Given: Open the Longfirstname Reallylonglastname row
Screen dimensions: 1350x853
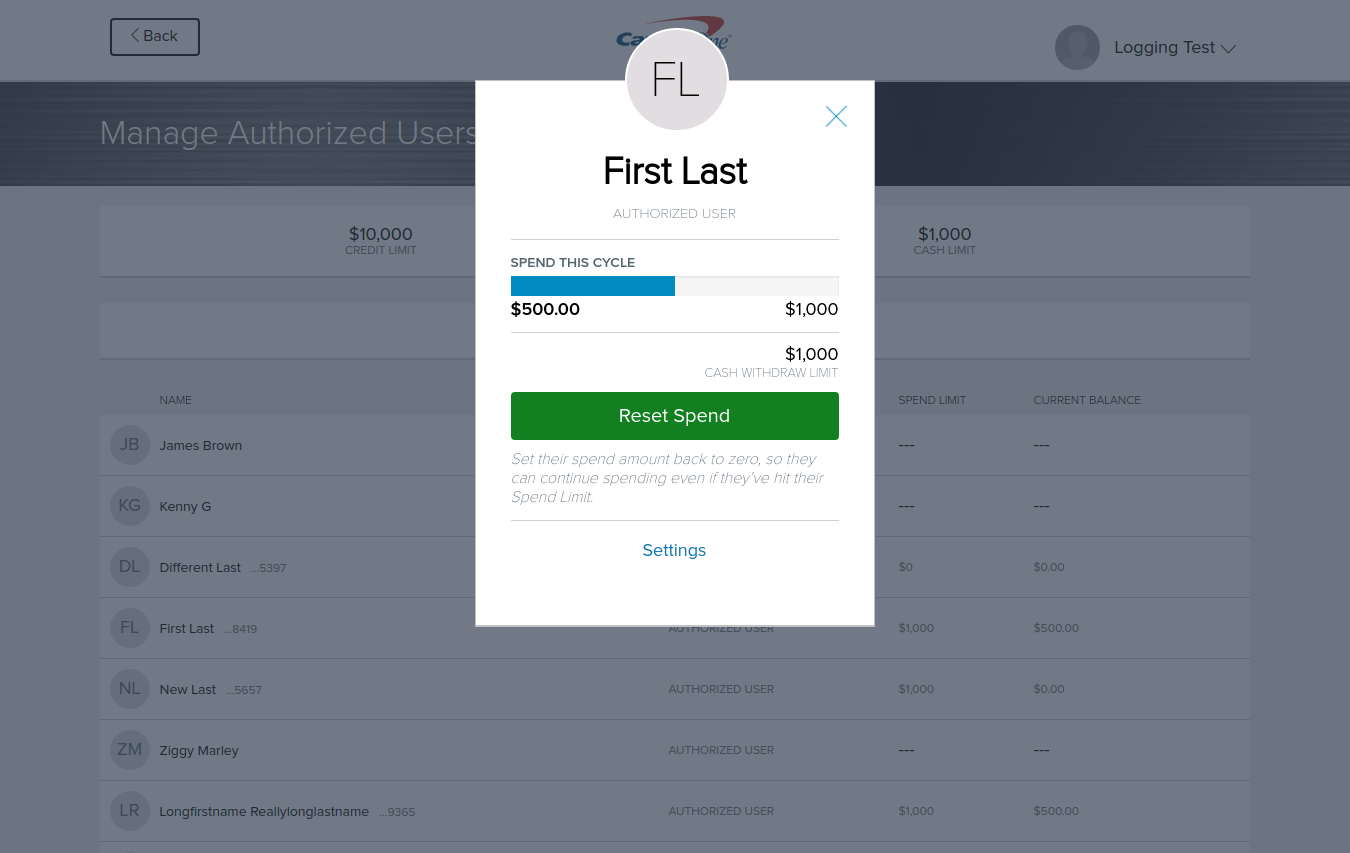Looking at the screenshot, I should click(264, 811).
